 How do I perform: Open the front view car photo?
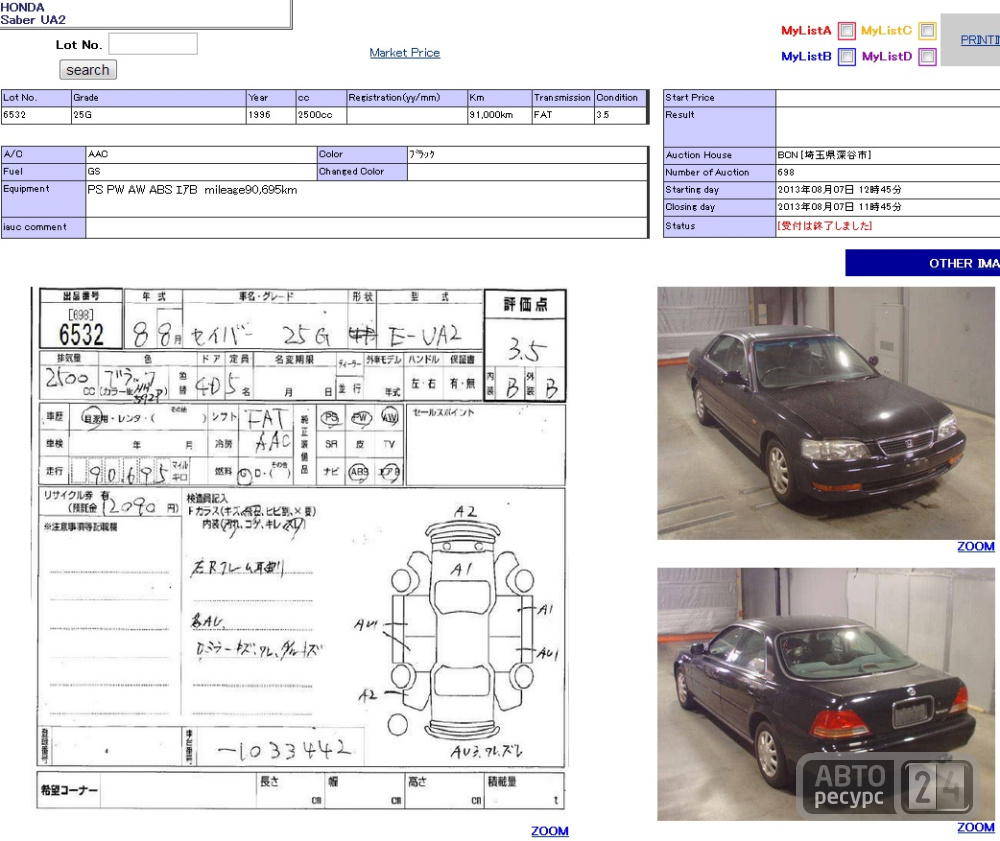[x=826, y=413]
